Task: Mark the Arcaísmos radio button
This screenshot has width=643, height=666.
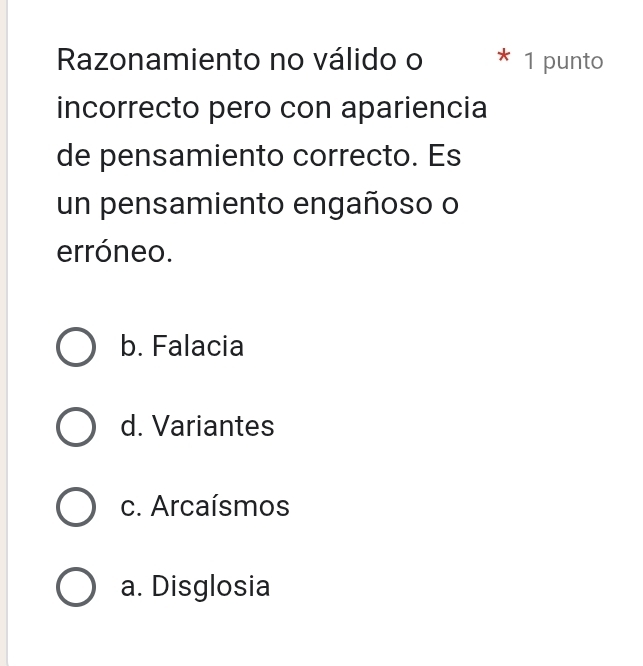Action: [76, 507]
